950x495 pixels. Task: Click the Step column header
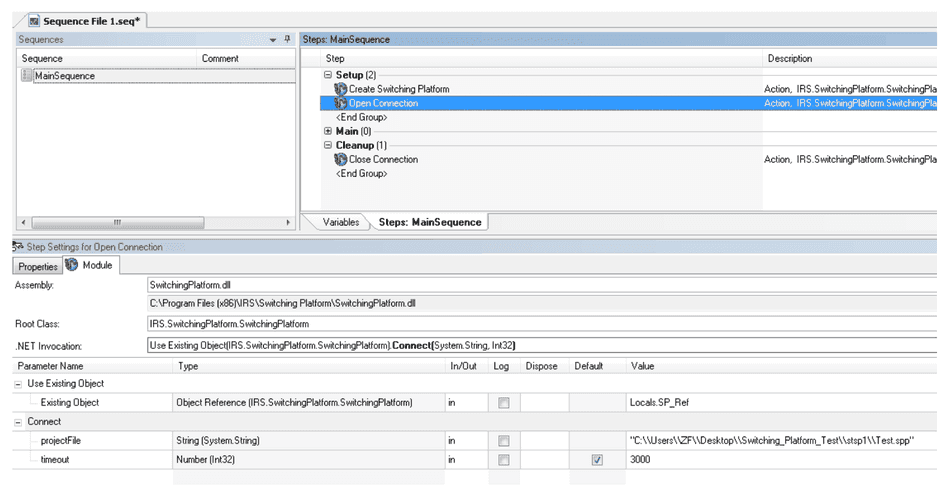(541, 58)
